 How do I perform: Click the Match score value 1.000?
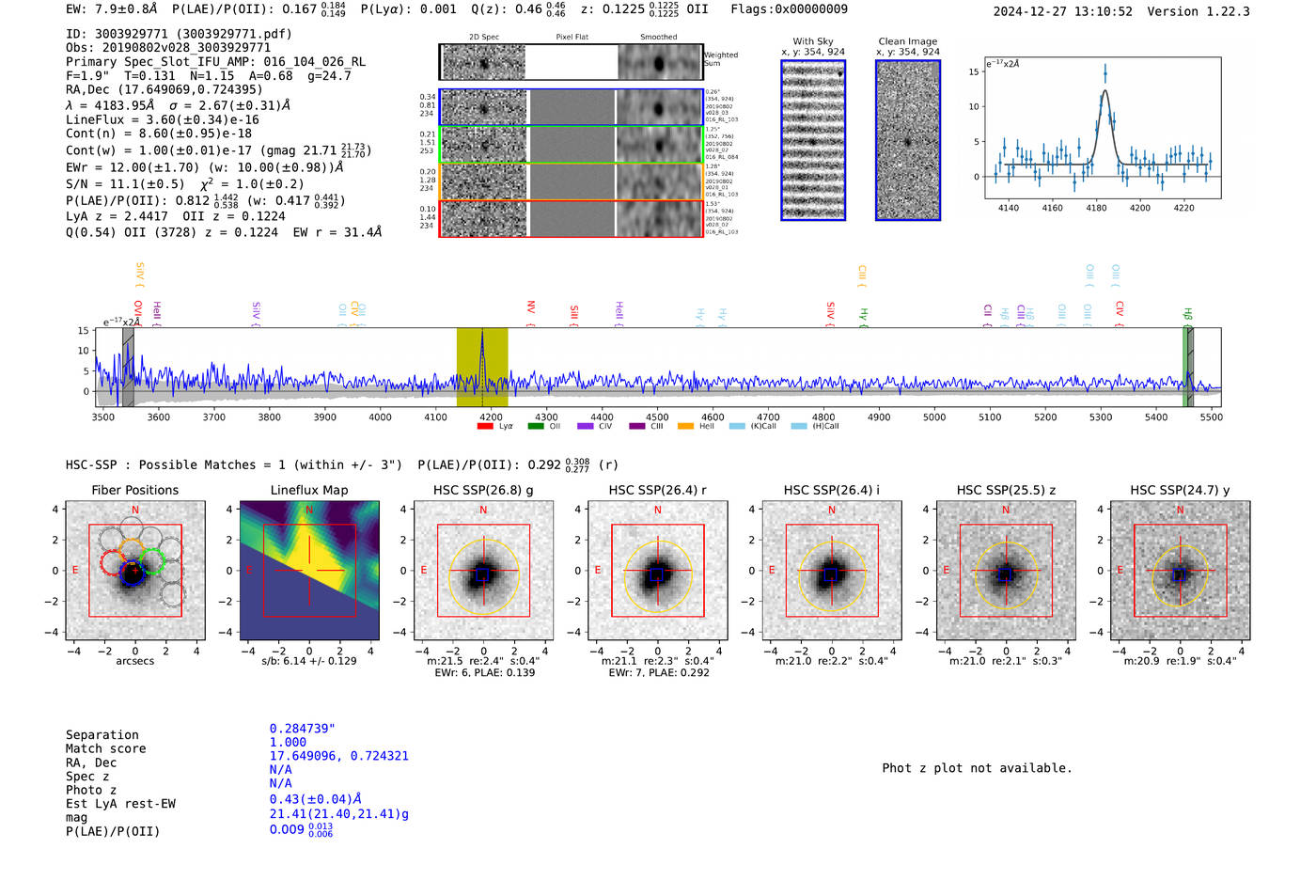[288, 743]
